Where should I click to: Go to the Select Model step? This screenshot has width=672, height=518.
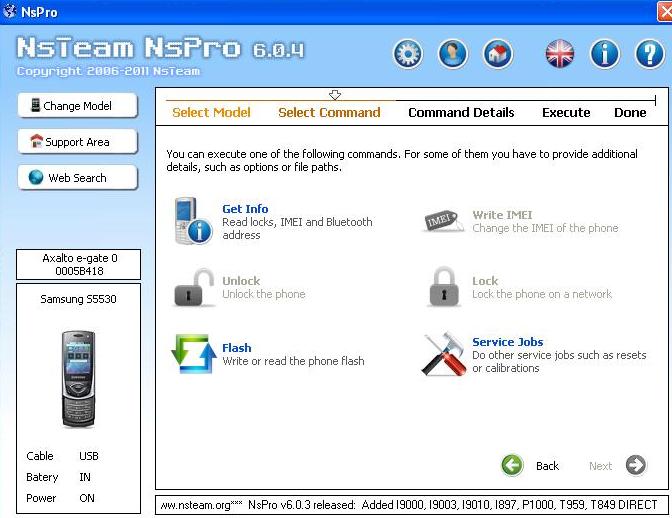pyautogui.click(x=211, y=112)
